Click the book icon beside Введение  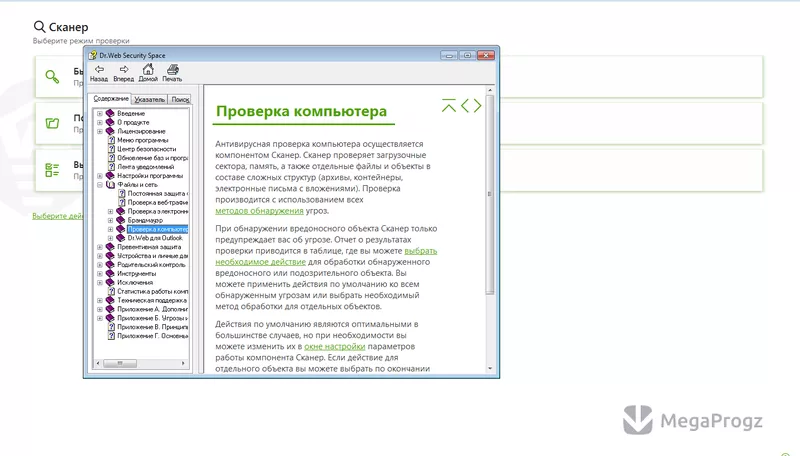tap(110, 113)
